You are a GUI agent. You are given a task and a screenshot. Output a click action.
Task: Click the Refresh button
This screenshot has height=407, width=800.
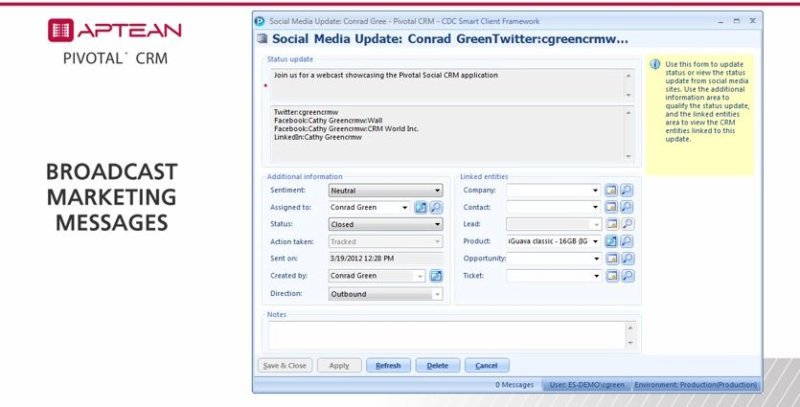(388, 366)
